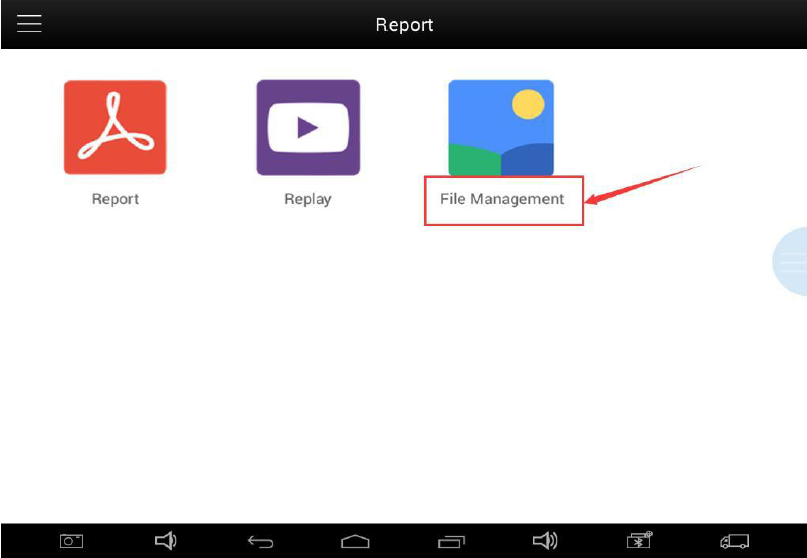807x558 pixels.
Task: Go to the Android home screen
Action: [355, 542]
